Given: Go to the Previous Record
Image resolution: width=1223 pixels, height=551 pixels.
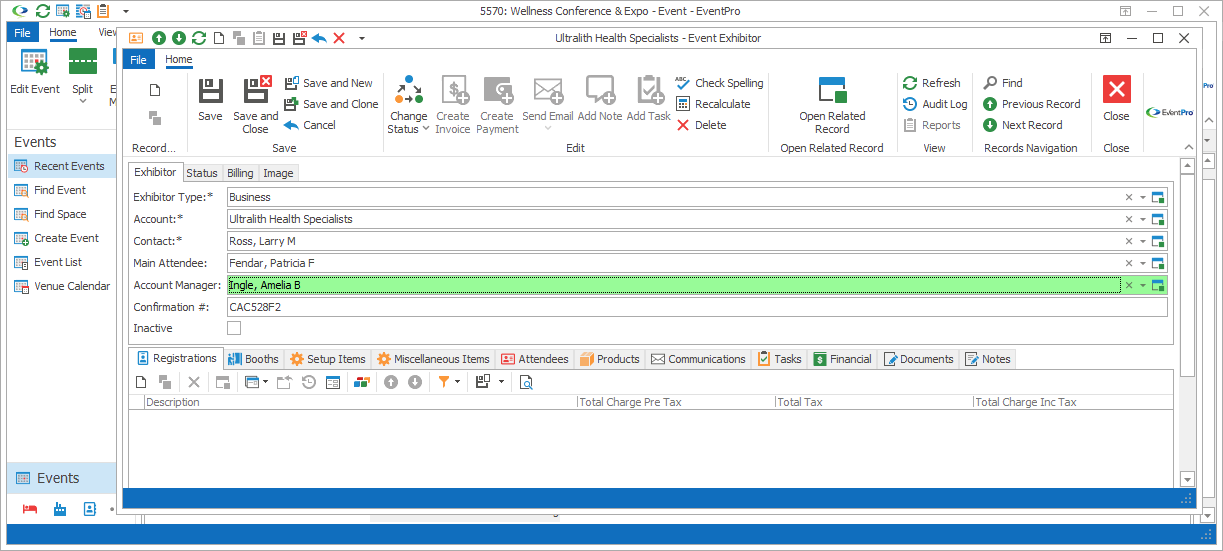Looking at the screenshot, I should (x=1032, y=104).
